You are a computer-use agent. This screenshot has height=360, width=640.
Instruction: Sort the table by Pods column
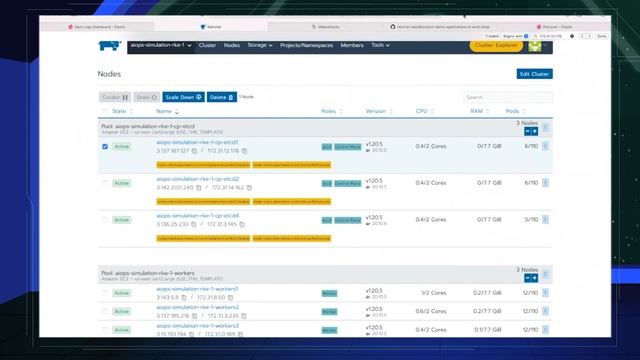point(516,111)
